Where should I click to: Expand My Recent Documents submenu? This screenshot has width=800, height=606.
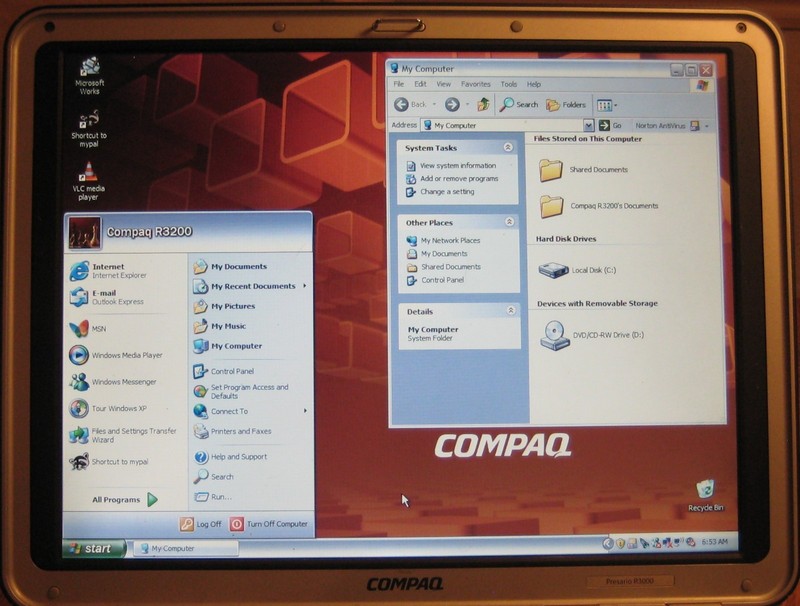[250, 286]
